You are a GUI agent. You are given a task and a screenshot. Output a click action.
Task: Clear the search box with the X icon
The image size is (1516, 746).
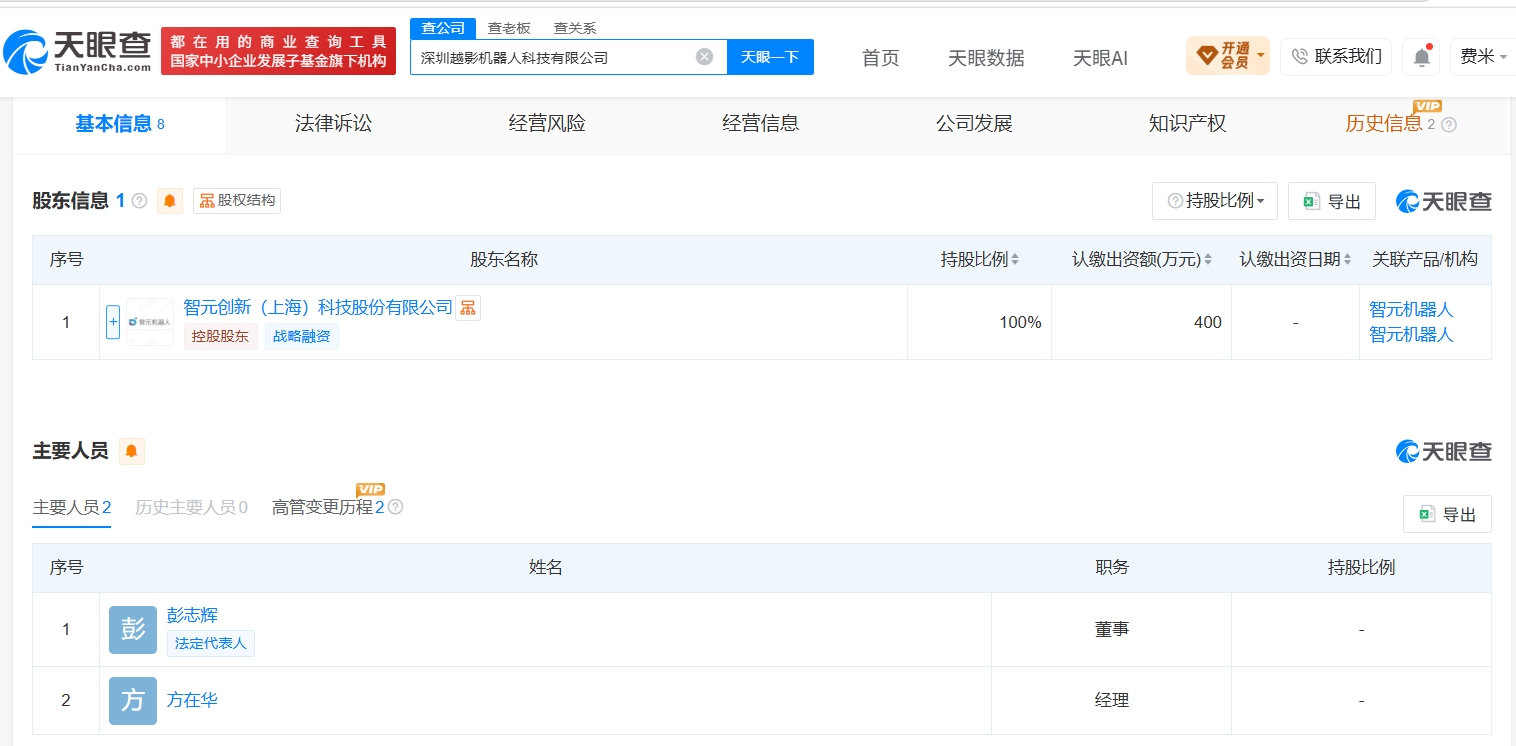[x=704, y=57]
